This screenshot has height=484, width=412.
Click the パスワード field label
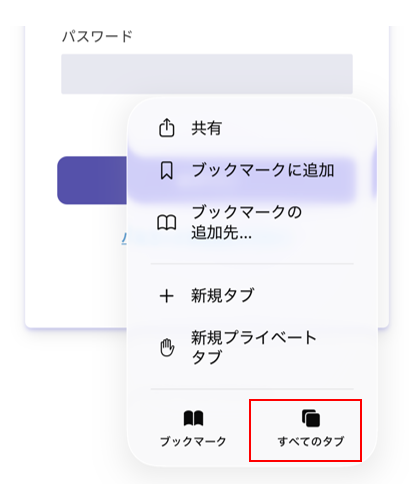pos(98,36)
